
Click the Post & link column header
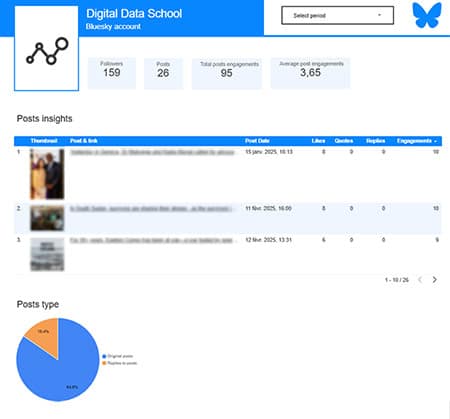[84, 141]
